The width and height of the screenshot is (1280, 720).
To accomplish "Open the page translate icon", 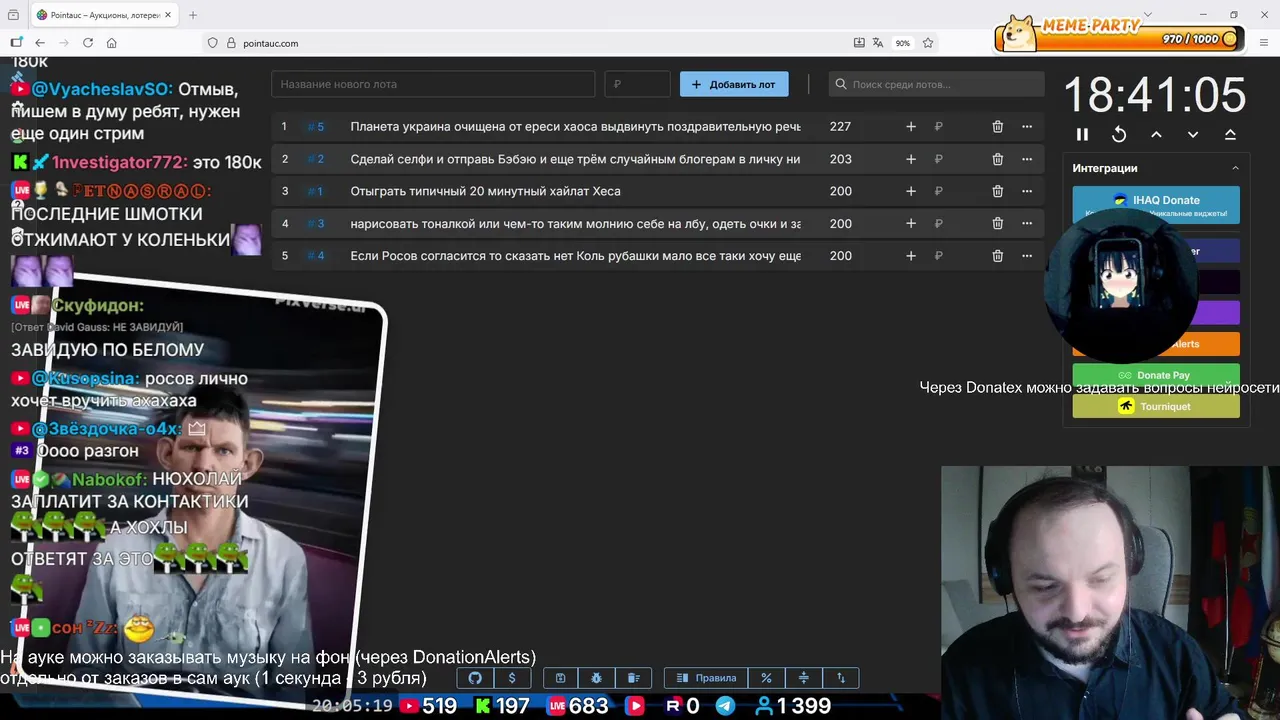I will [x=878, y=43].
